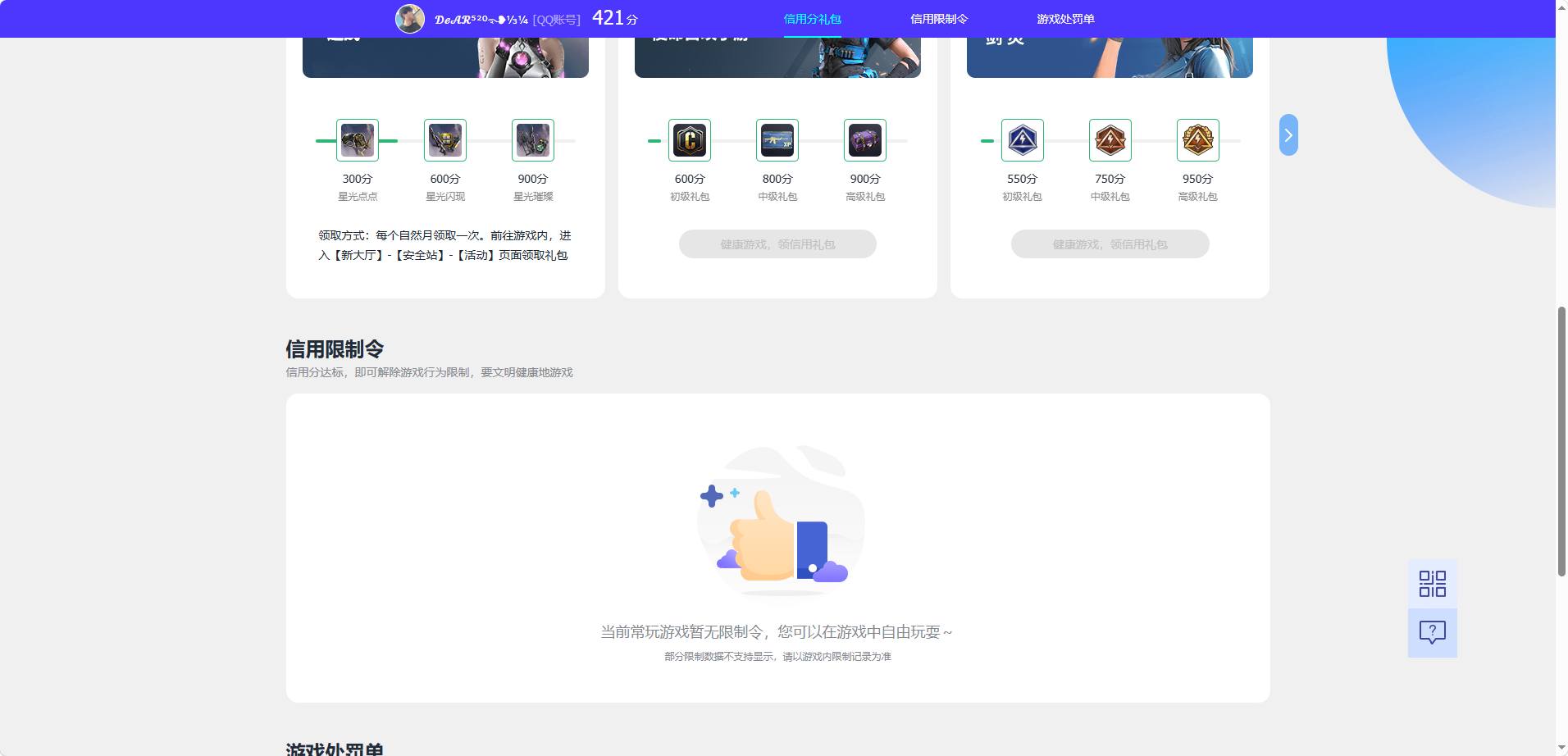
Task: Click 健康游戏，领信用礼包 under 600分 card
Action: (777, 244)
